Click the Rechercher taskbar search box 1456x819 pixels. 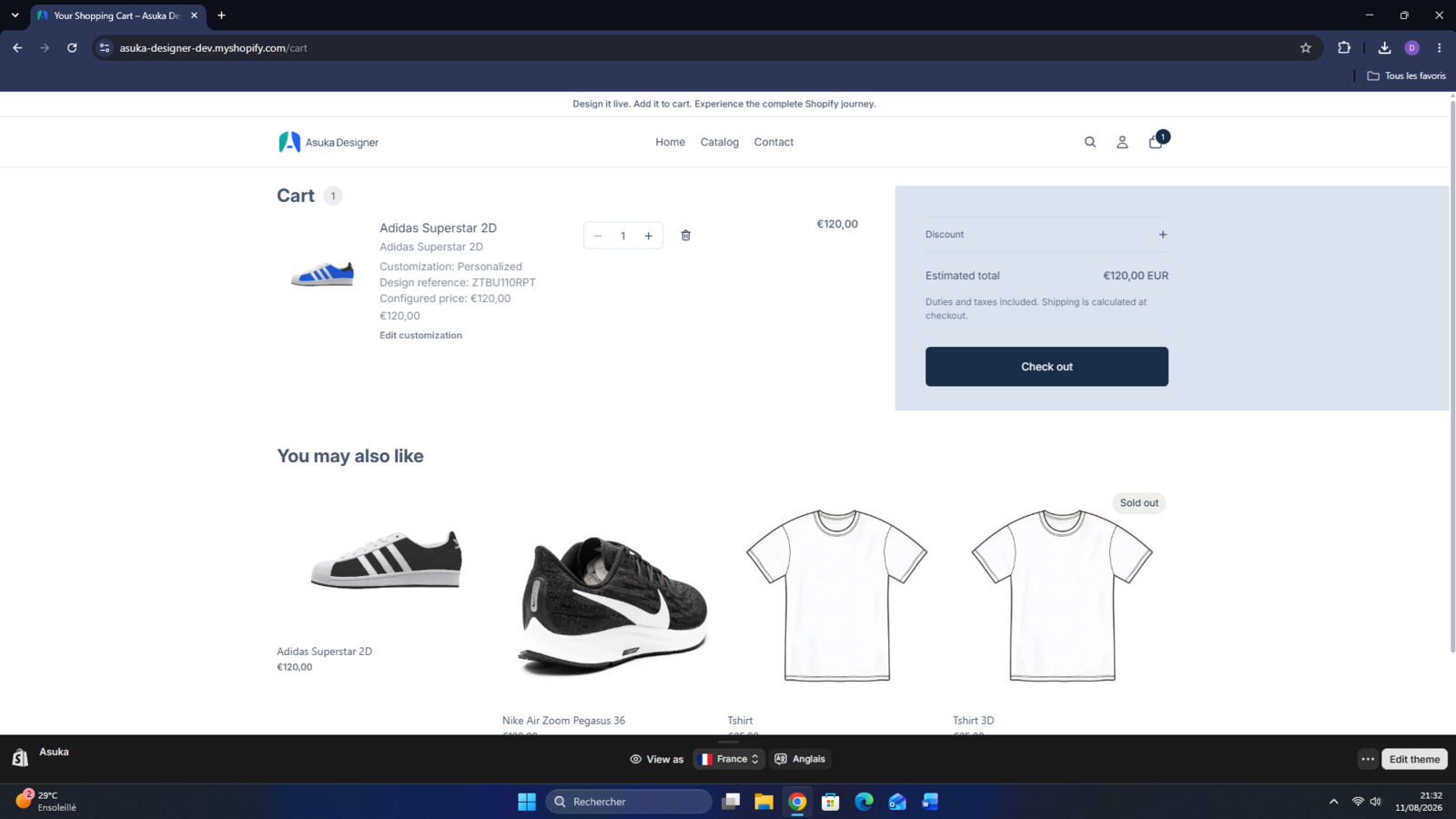pyautogui.click(x=629, y=802)
